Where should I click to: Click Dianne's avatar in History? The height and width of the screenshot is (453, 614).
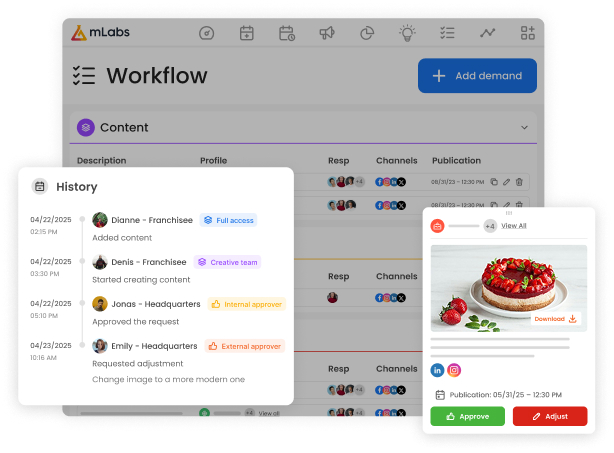tap(100, 220)
